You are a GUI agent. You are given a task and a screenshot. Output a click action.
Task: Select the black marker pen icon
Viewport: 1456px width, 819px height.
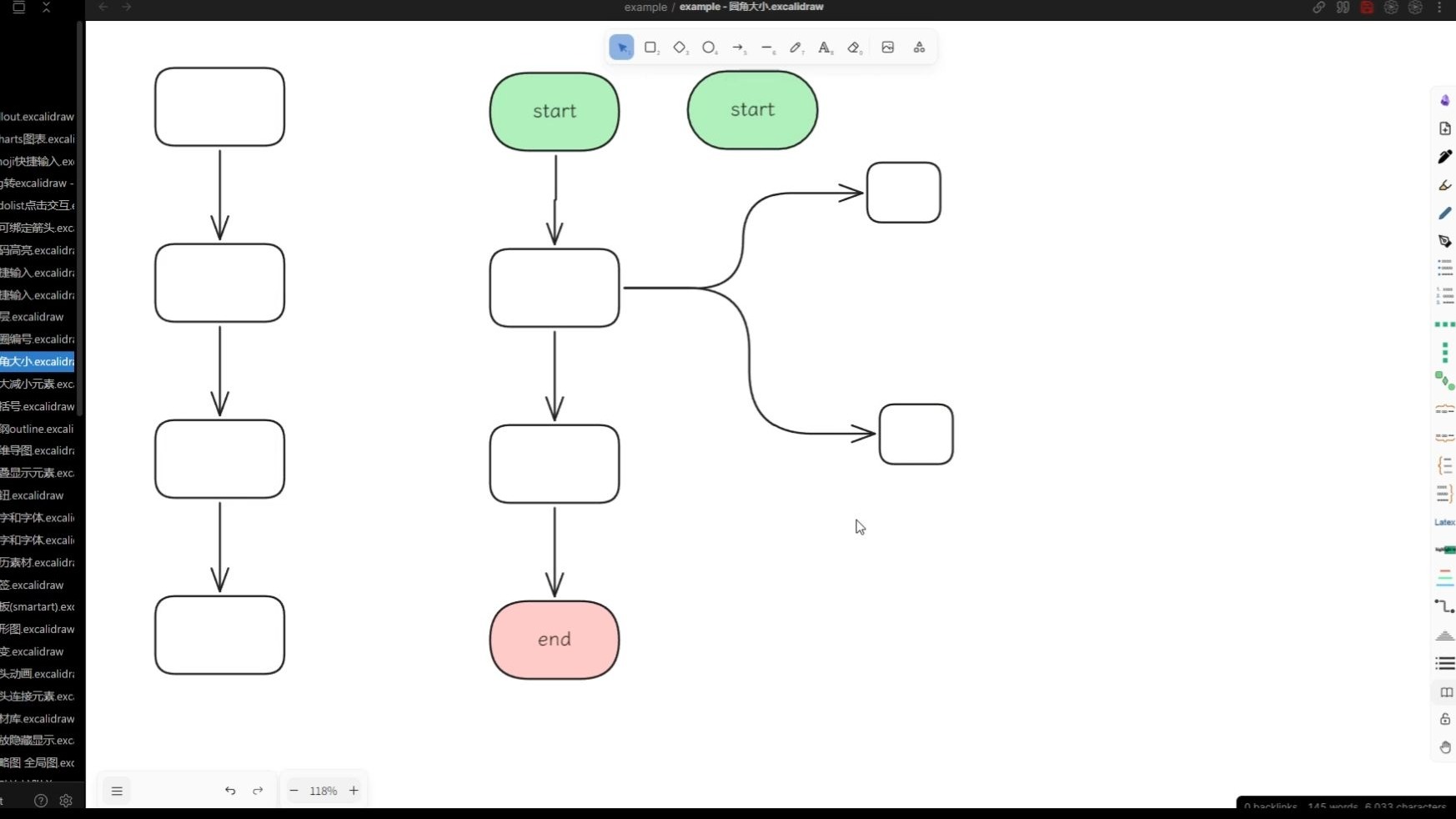click(x=1445, y=157)
